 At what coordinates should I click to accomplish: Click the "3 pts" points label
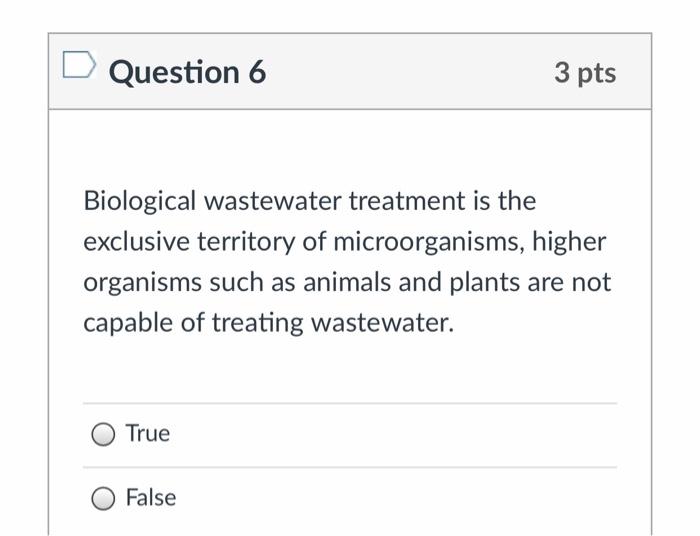click(x=584, y=72)
